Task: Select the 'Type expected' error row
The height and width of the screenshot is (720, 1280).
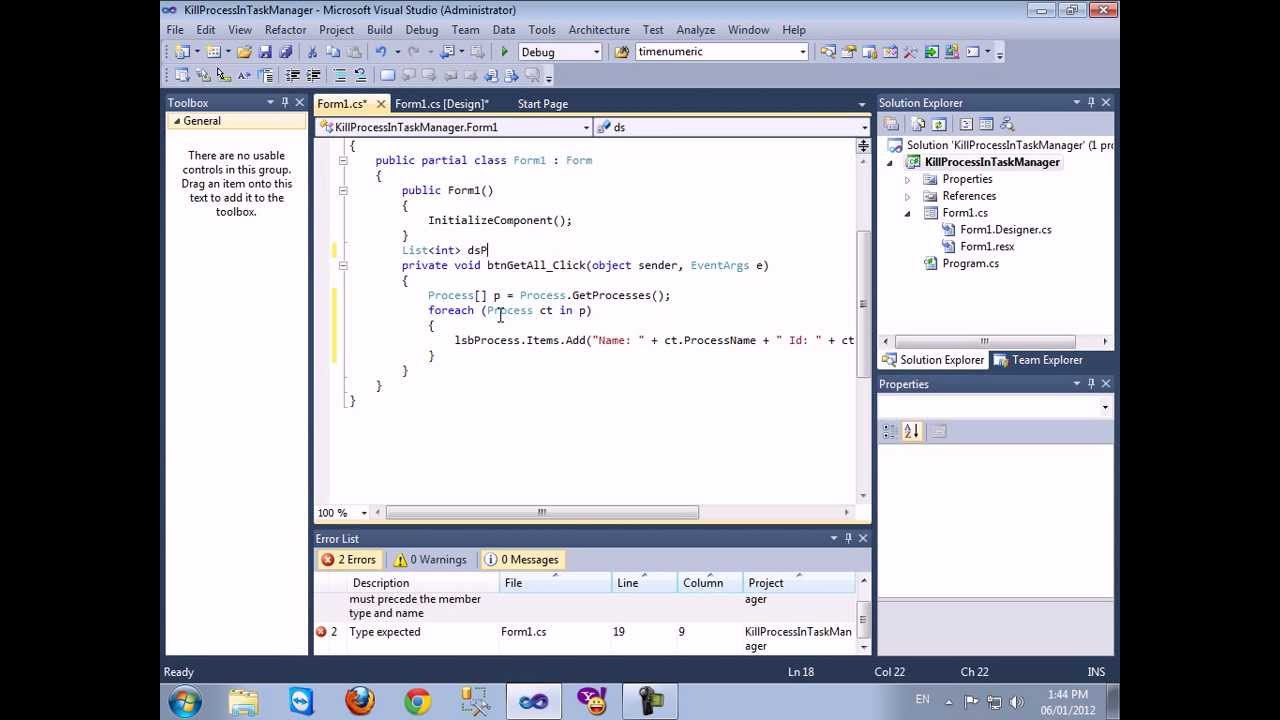Action: point(585,639)
